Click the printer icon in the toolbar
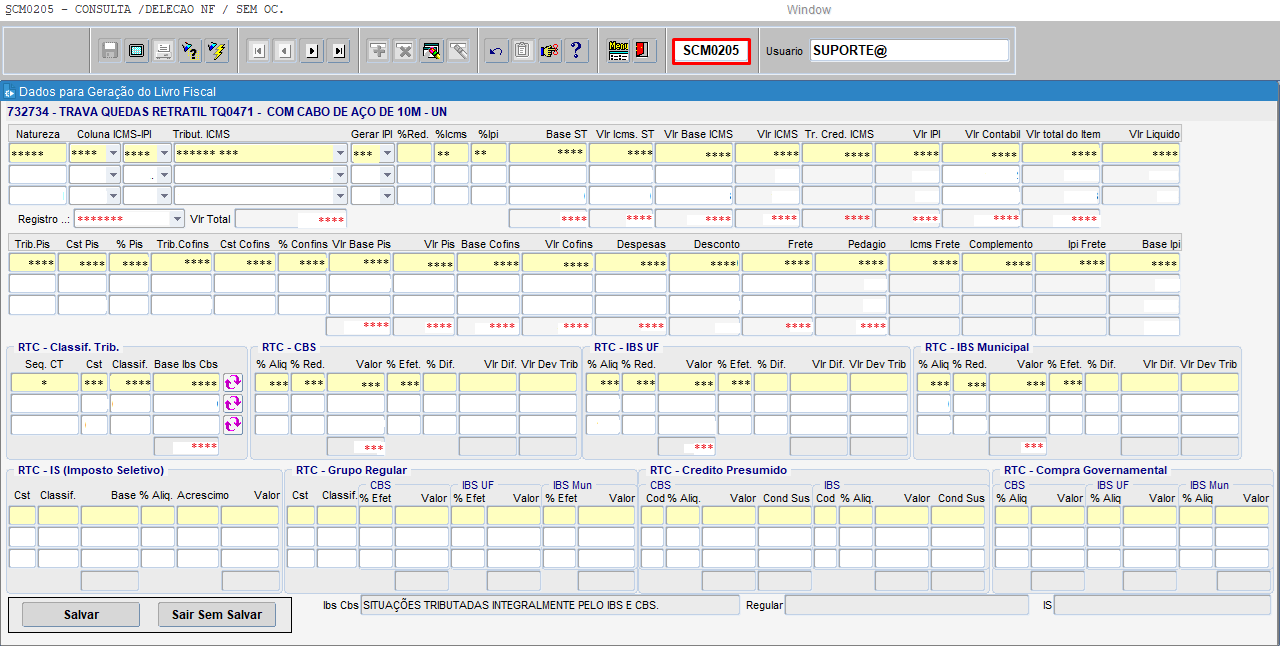 click(x=162, y=51)
